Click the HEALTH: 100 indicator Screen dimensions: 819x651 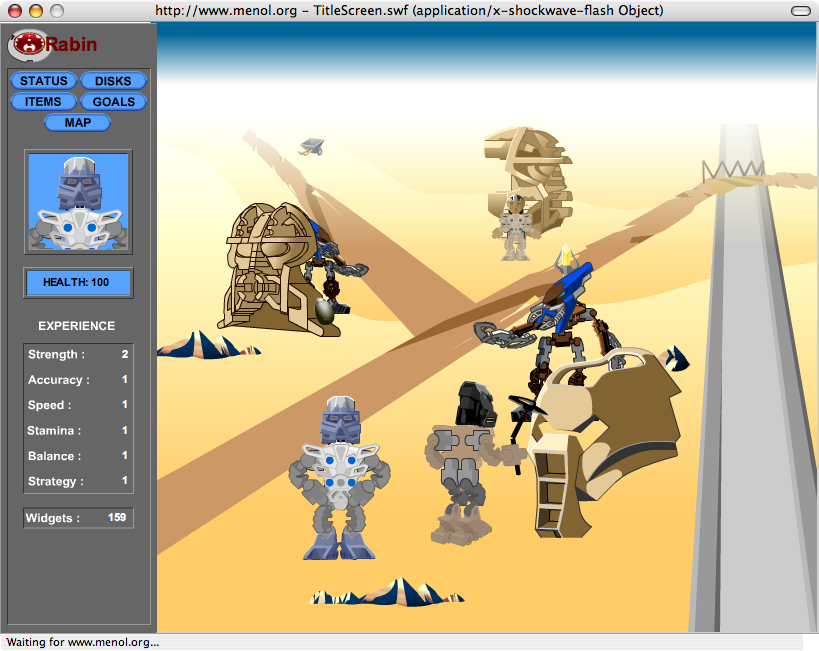[x=78, y=283]
